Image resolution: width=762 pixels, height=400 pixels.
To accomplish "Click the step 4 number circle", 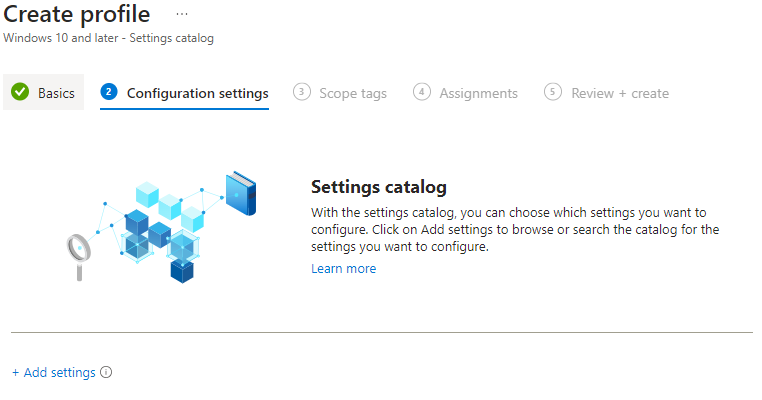I will pos(422,92).
